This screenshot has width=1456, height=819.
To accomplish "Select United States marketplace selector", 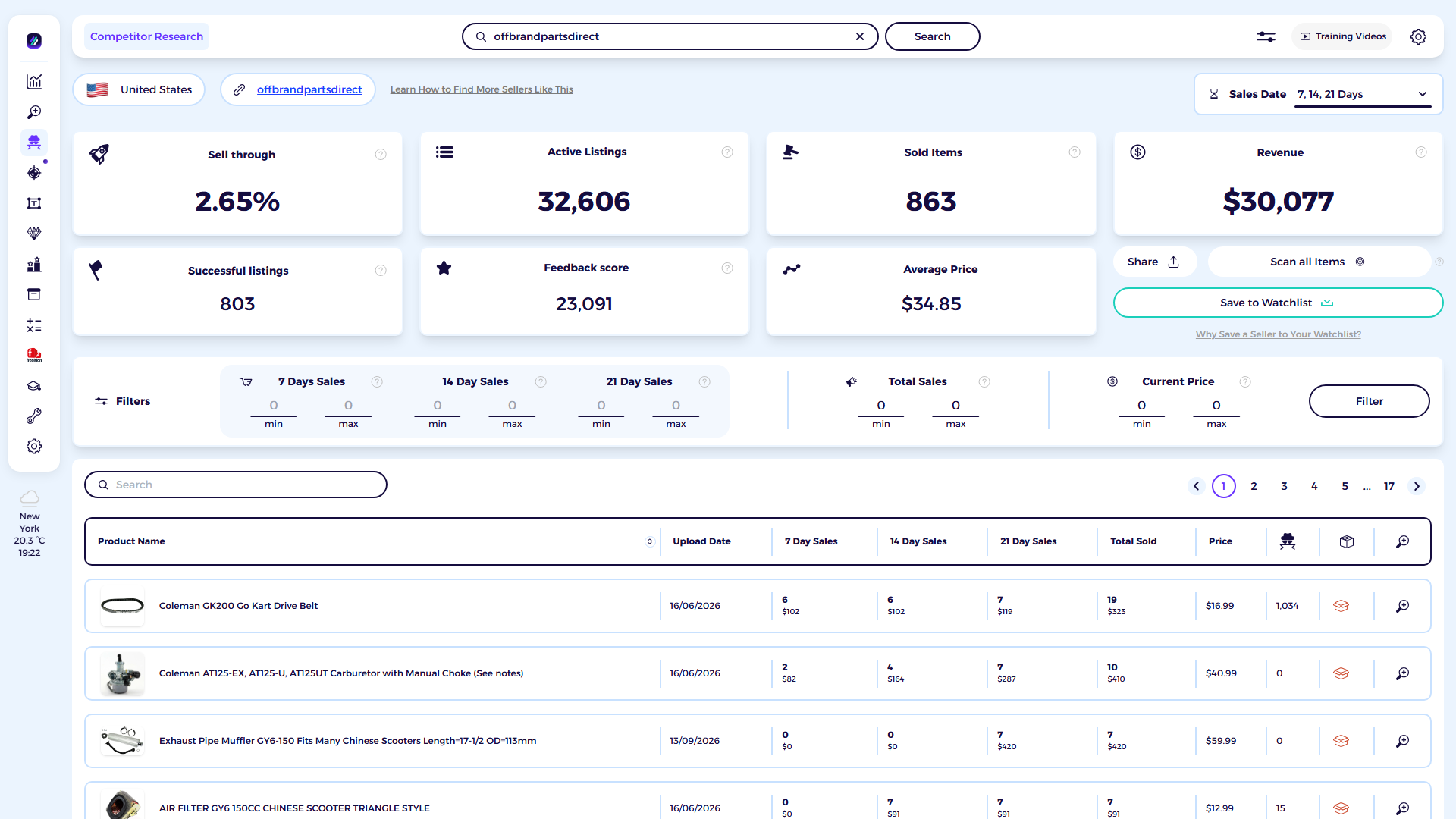I will (x=139, y=89).
